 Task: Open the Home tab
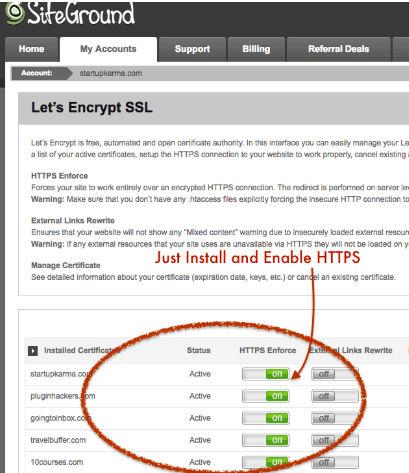[x=31, y=49]
